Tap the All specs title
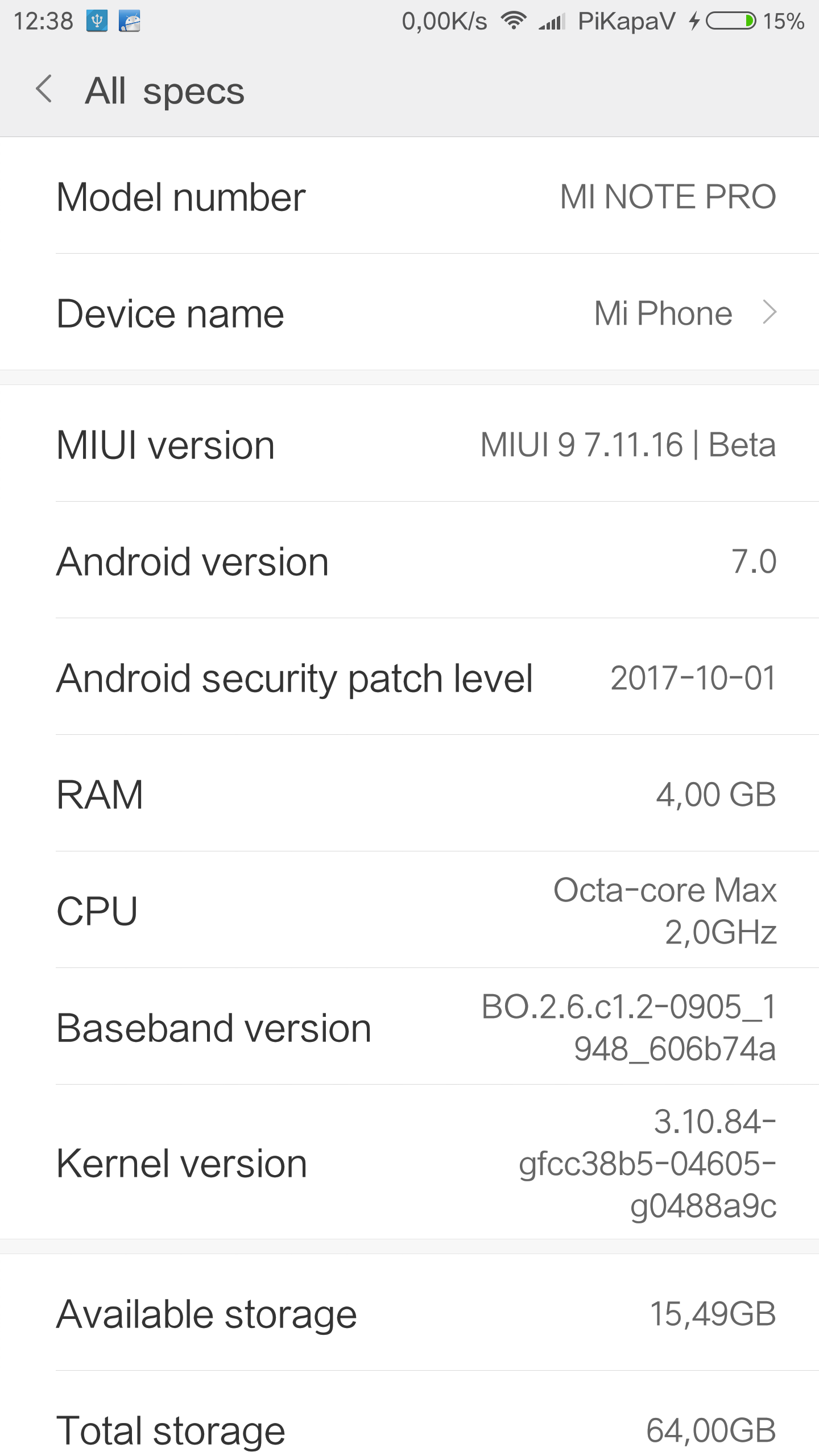819x1456 pixels. point(165,91)
